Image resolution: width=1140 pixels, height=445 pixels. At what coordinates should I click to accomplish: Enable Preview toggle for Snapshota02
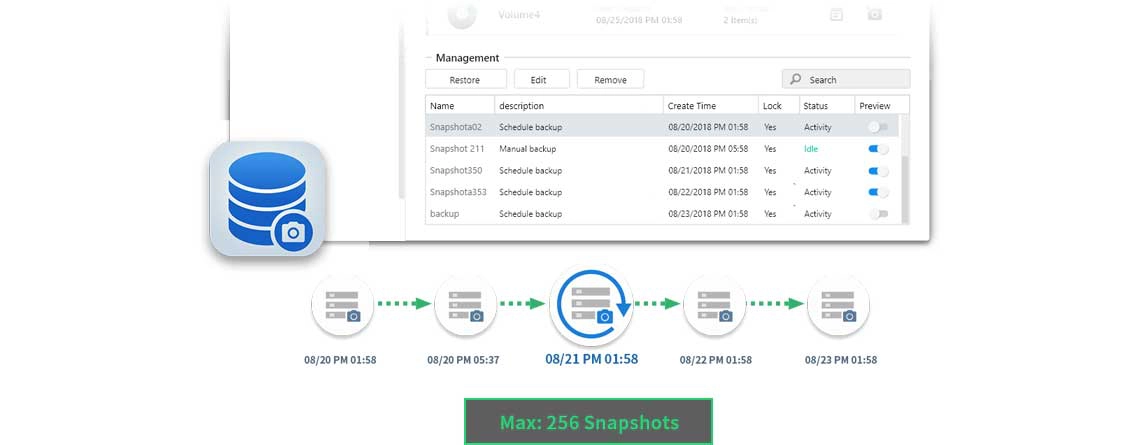pos(878,127)
